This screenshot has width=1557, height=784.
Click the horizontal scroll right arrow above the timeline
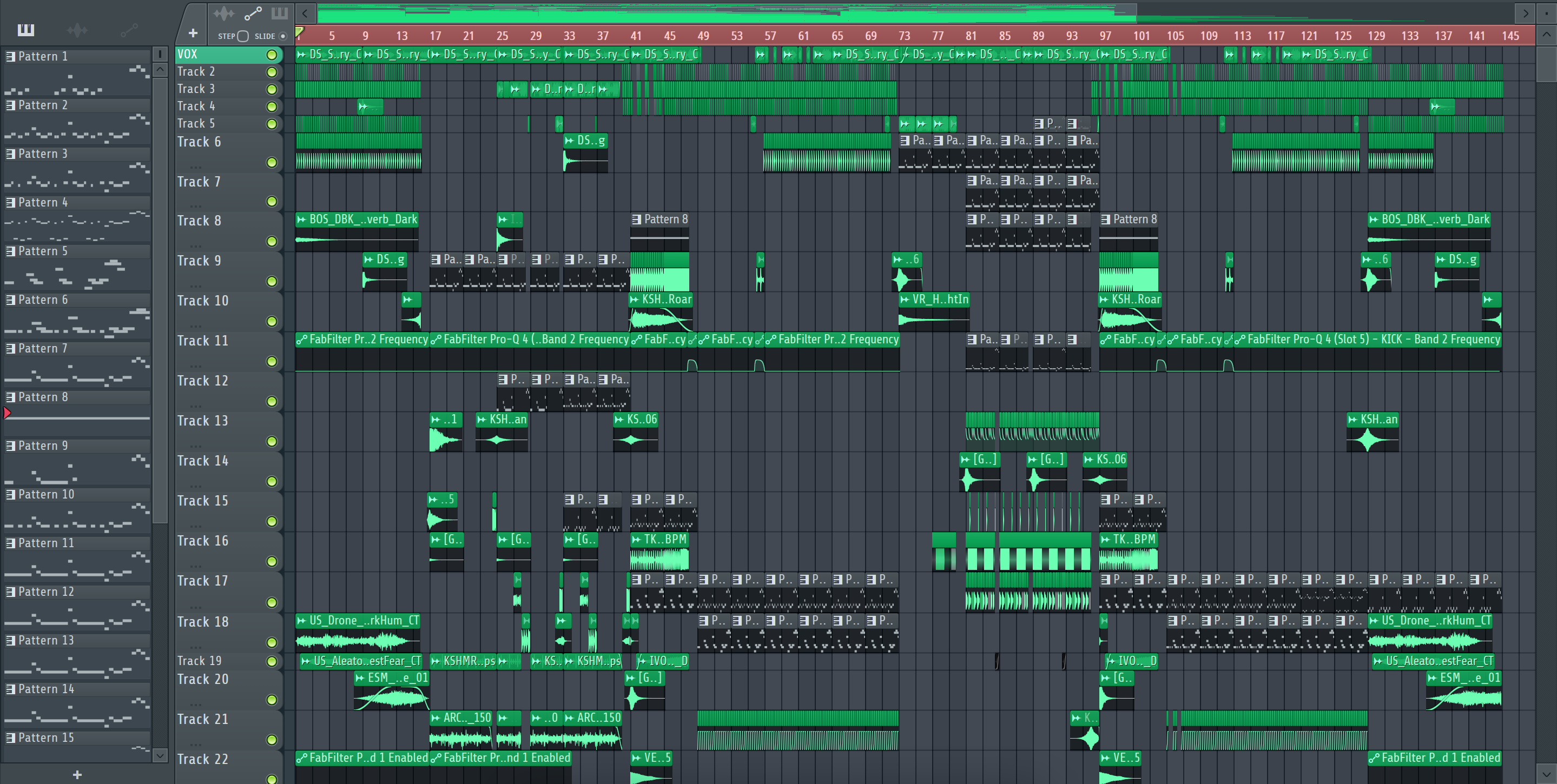(x=1525, y=12)
